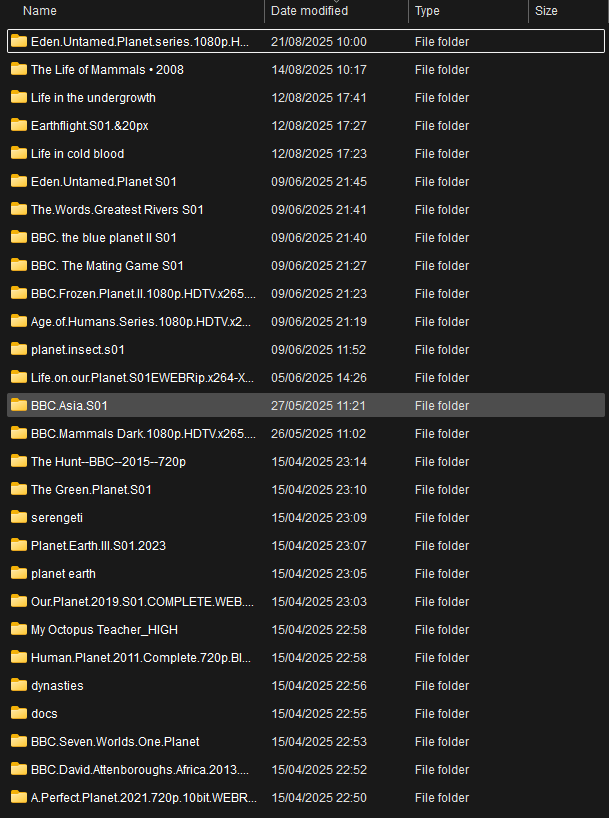The width and height of the screenshot is (609, 818).
Task: Select Planet.Earth.III.S01.2023 folder name
Action: pos(98,546)
